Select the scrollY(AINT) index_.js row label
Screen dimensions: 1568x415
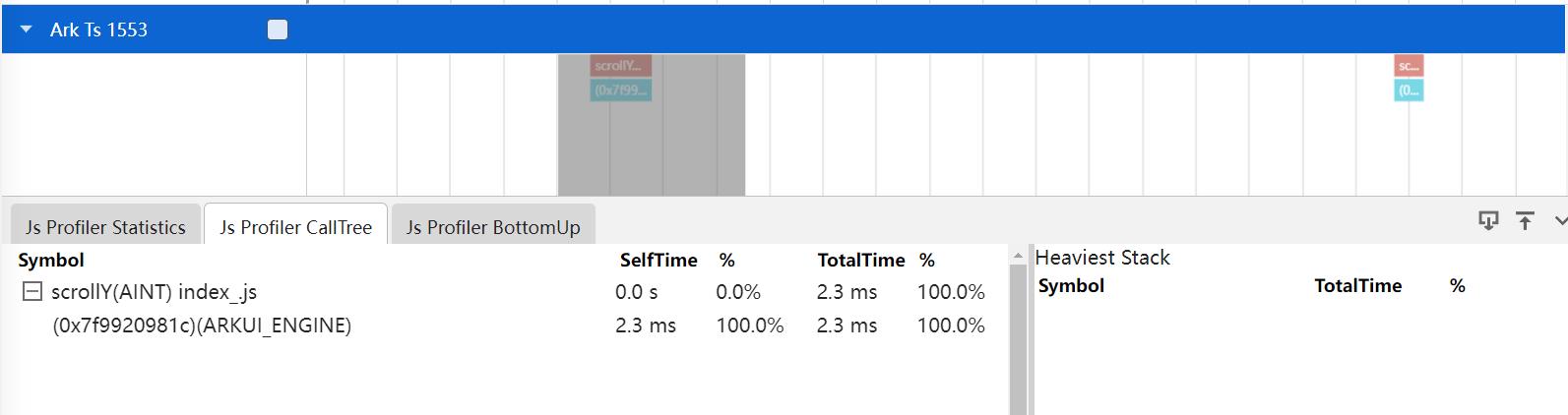pyautogui.click(x=154, y=292)
